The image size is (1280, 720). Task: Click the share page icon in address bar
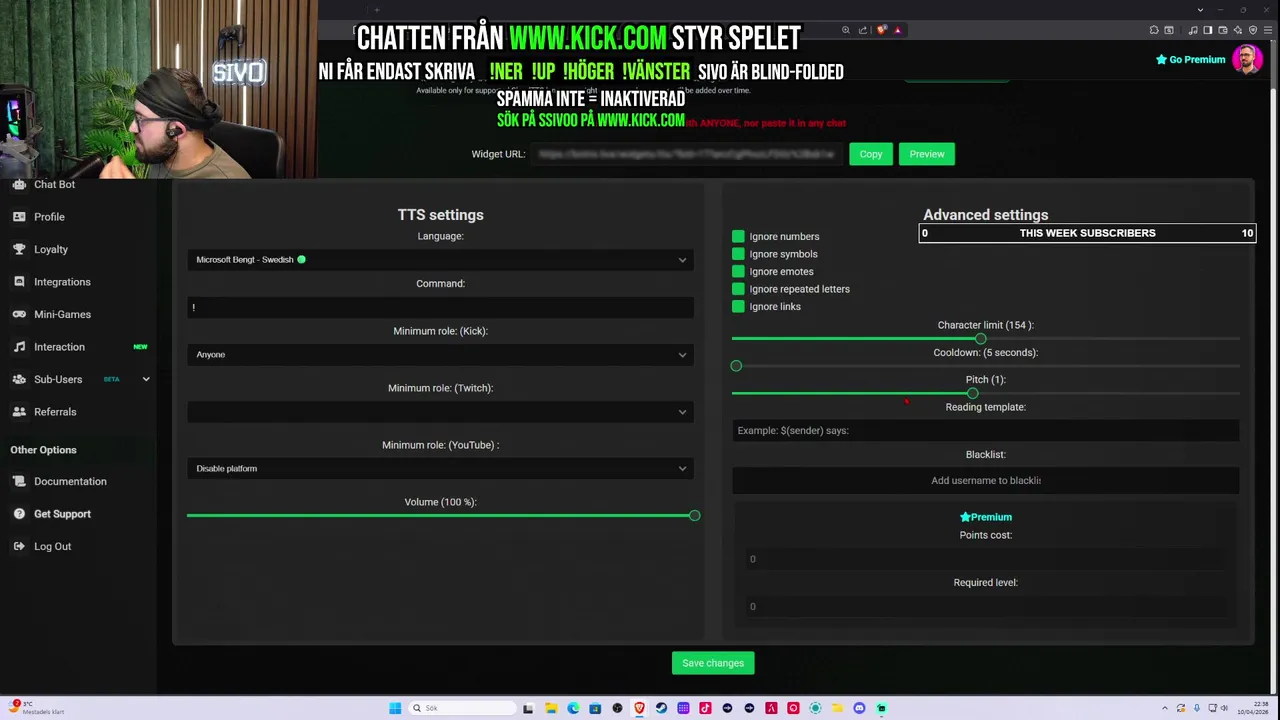coord(863,30)
